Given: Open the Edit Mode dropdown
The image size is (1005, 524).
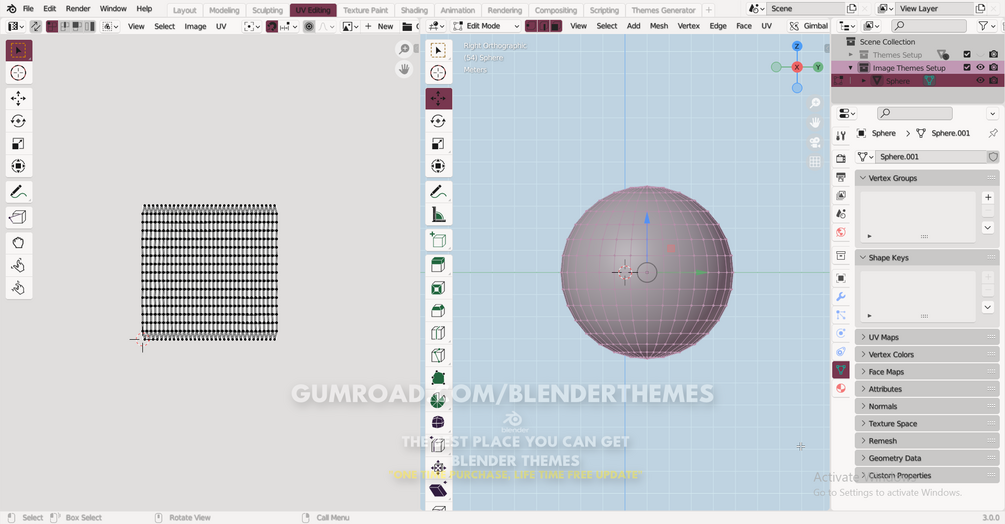Looking at the screenshot, I should click(486, 26).
